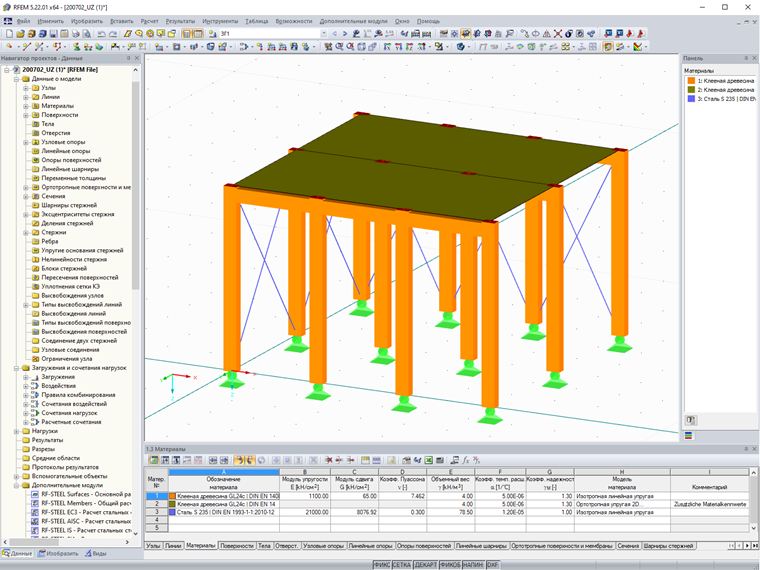
Task: Open the load case ЗГ1 dropdown
Action: point(323,33)
